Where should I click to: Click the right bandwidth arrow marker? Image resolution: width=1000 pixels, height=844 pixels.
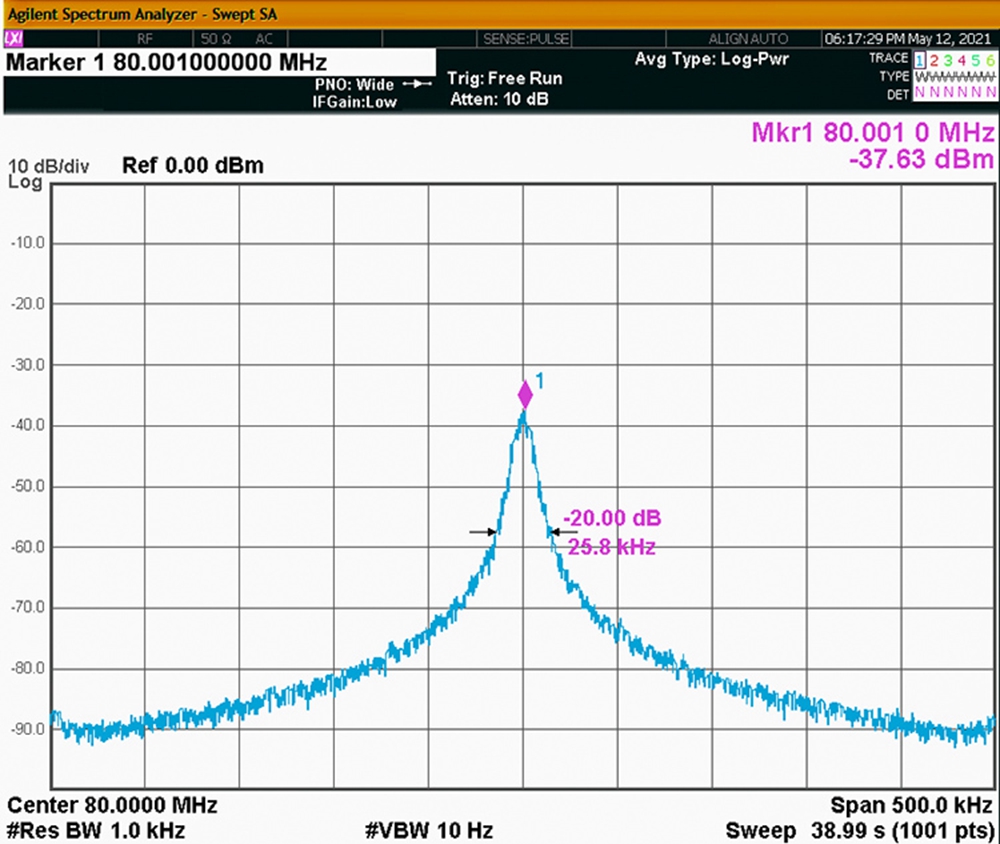[x=564, y=531]
